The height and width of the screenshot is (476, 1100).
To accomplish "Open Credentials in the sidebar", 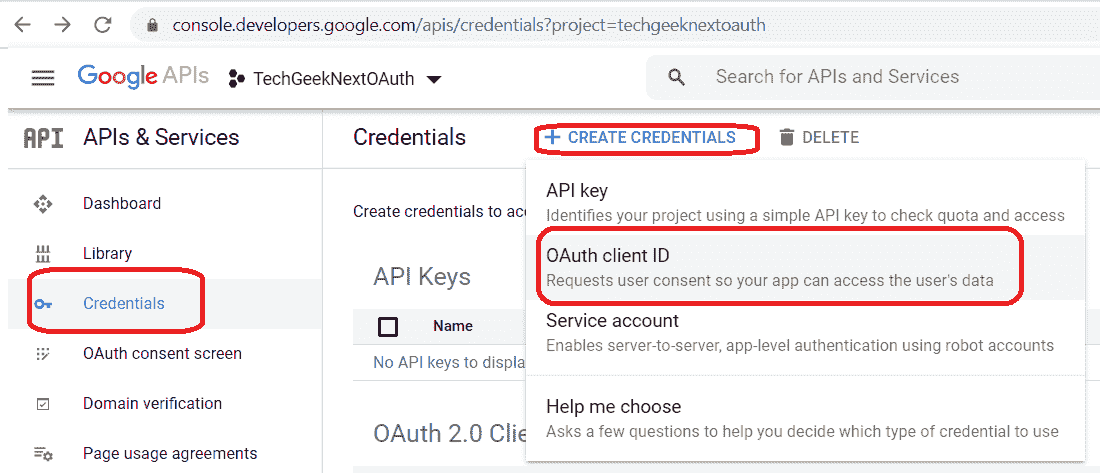I will [165, 304].
